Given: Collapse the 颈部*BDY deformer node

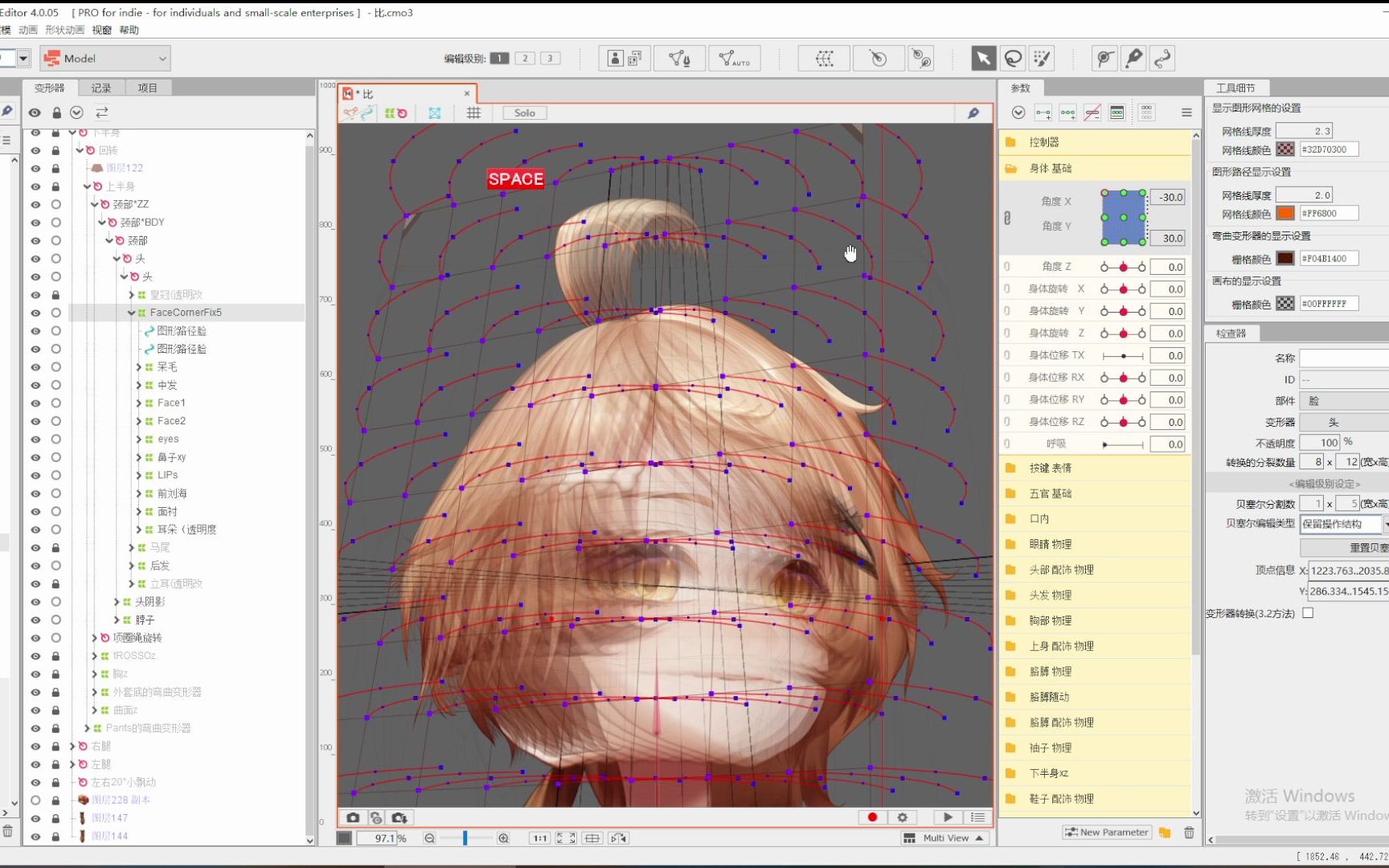Looking at the screenshot, I should [x=102, y=223].
